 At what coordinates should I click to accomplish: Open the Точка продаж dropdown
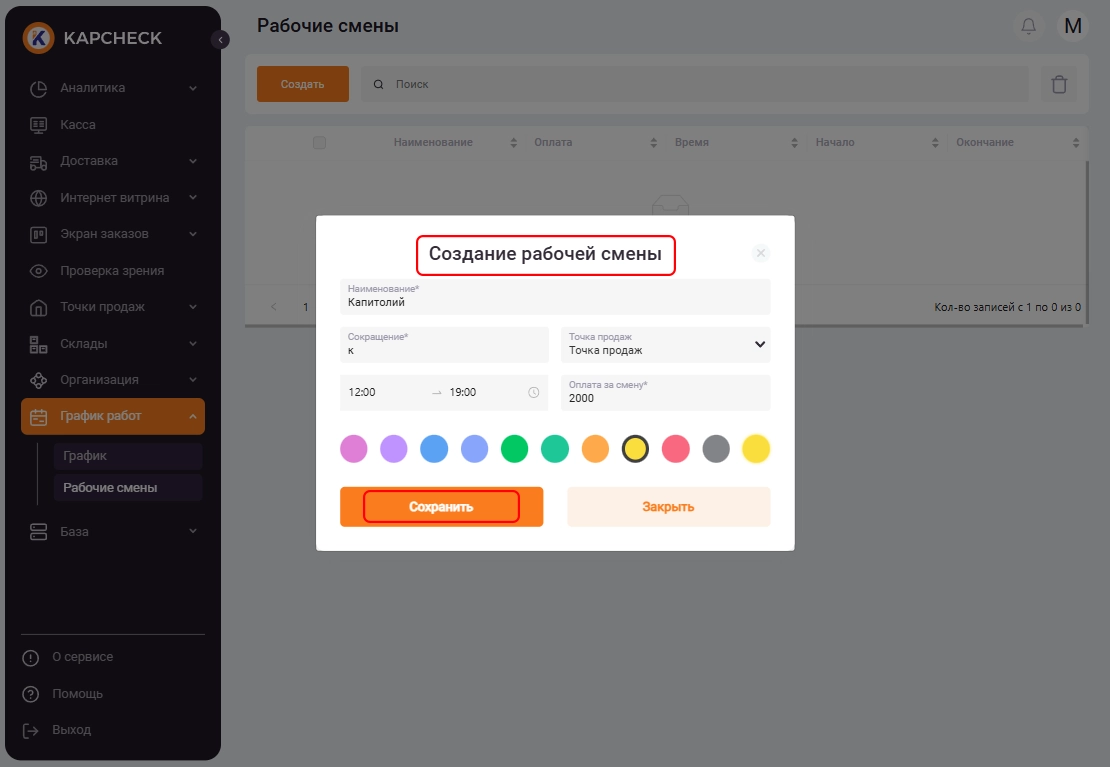665,345
